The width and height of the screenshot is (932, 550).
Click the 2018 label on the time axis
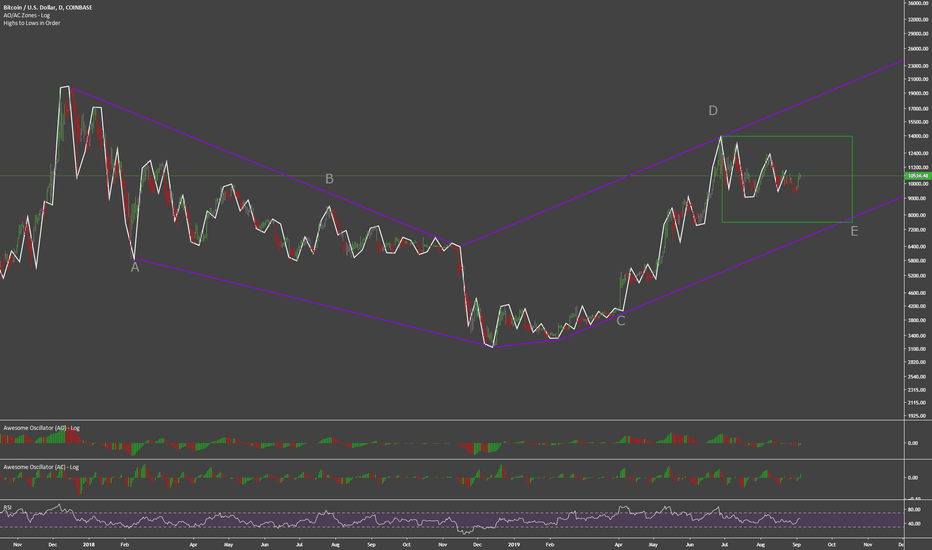click(x=89, y=544)
